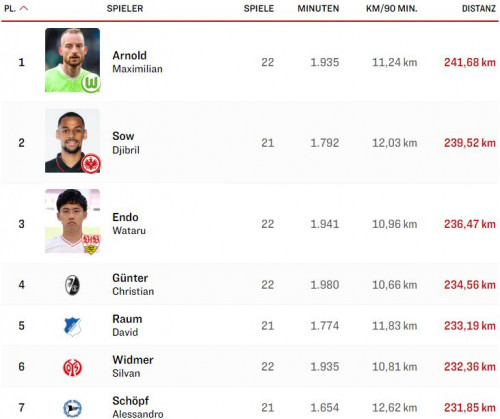Click the Mainz 05 club logo
The image size is (500, 419).
point(72,367)
